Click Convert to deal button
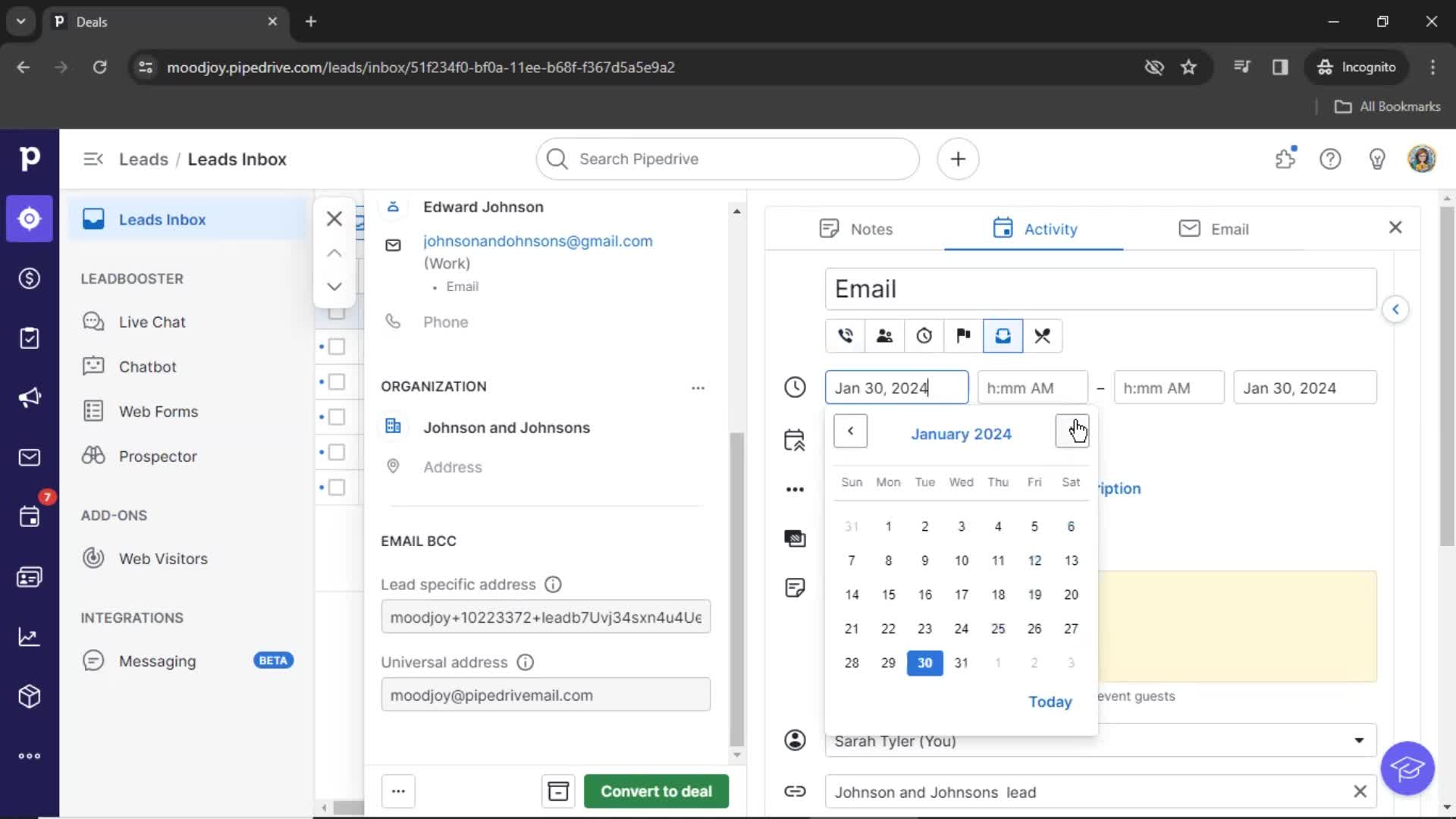The image size is (1456, 819). 656,791
